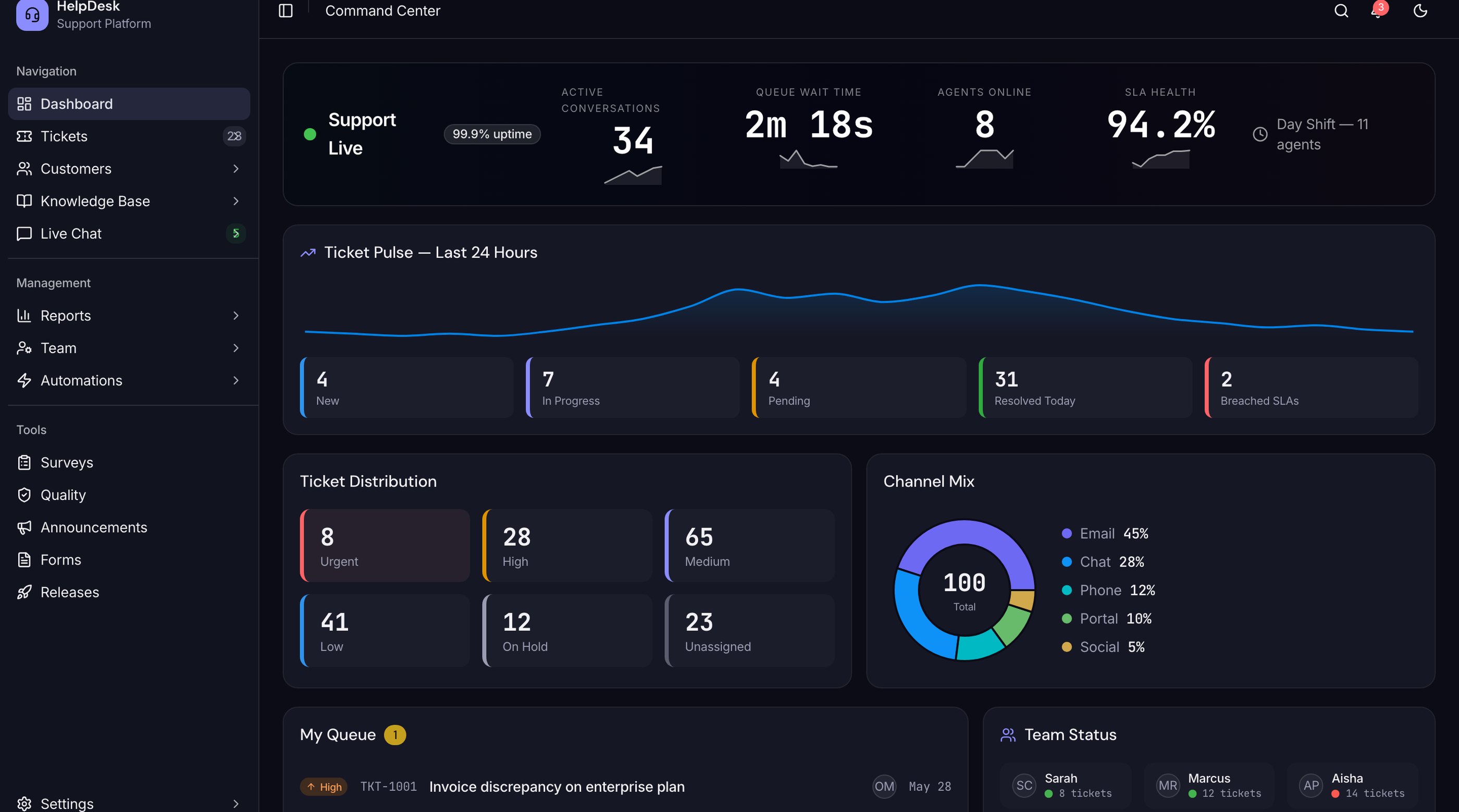Click the Automations lightning icon
The width and height of the screenshot is (1459, 812).
click(x=24, y=381)
